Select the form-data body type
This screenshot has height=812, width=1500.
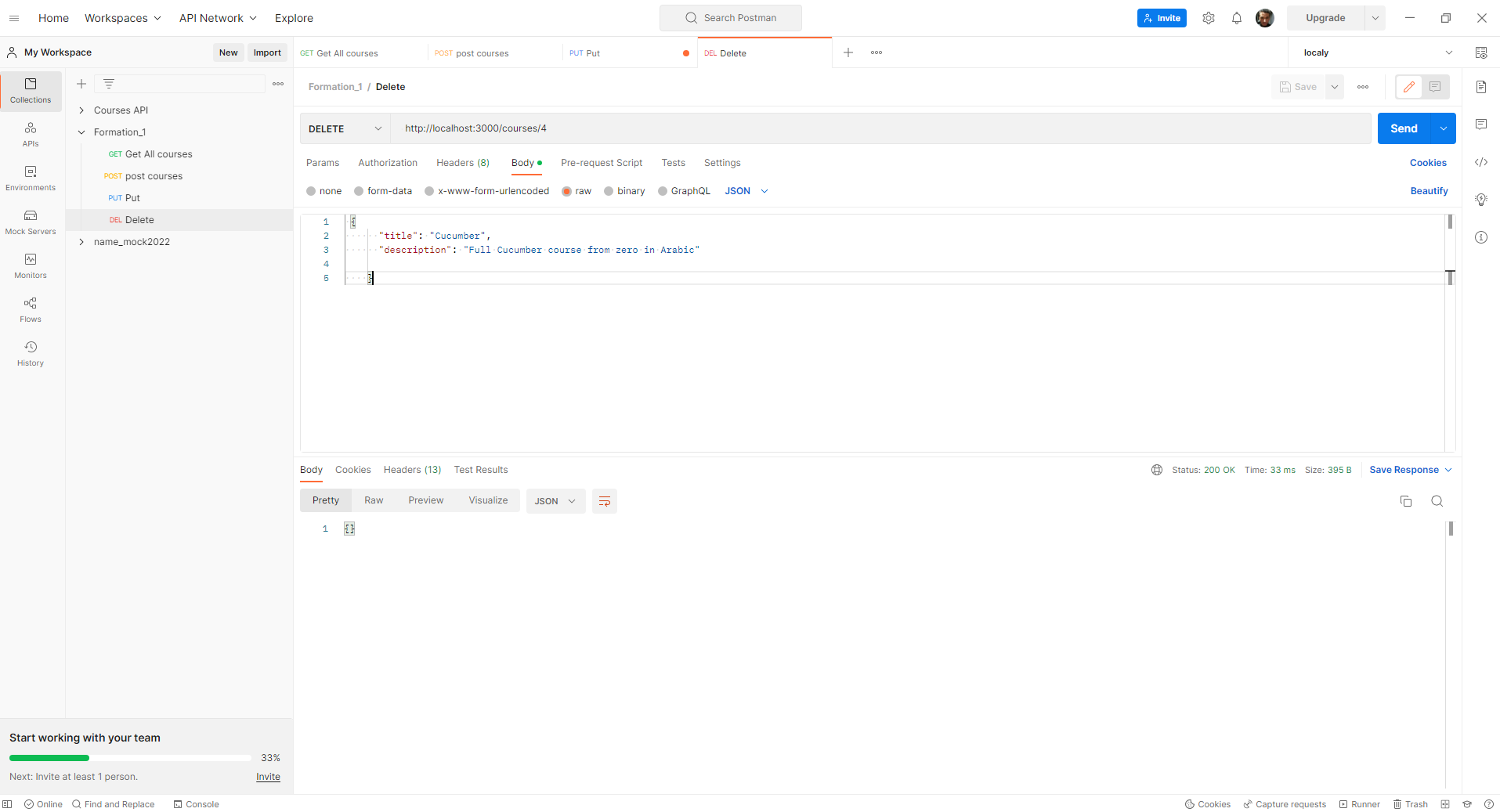[382, 190]
